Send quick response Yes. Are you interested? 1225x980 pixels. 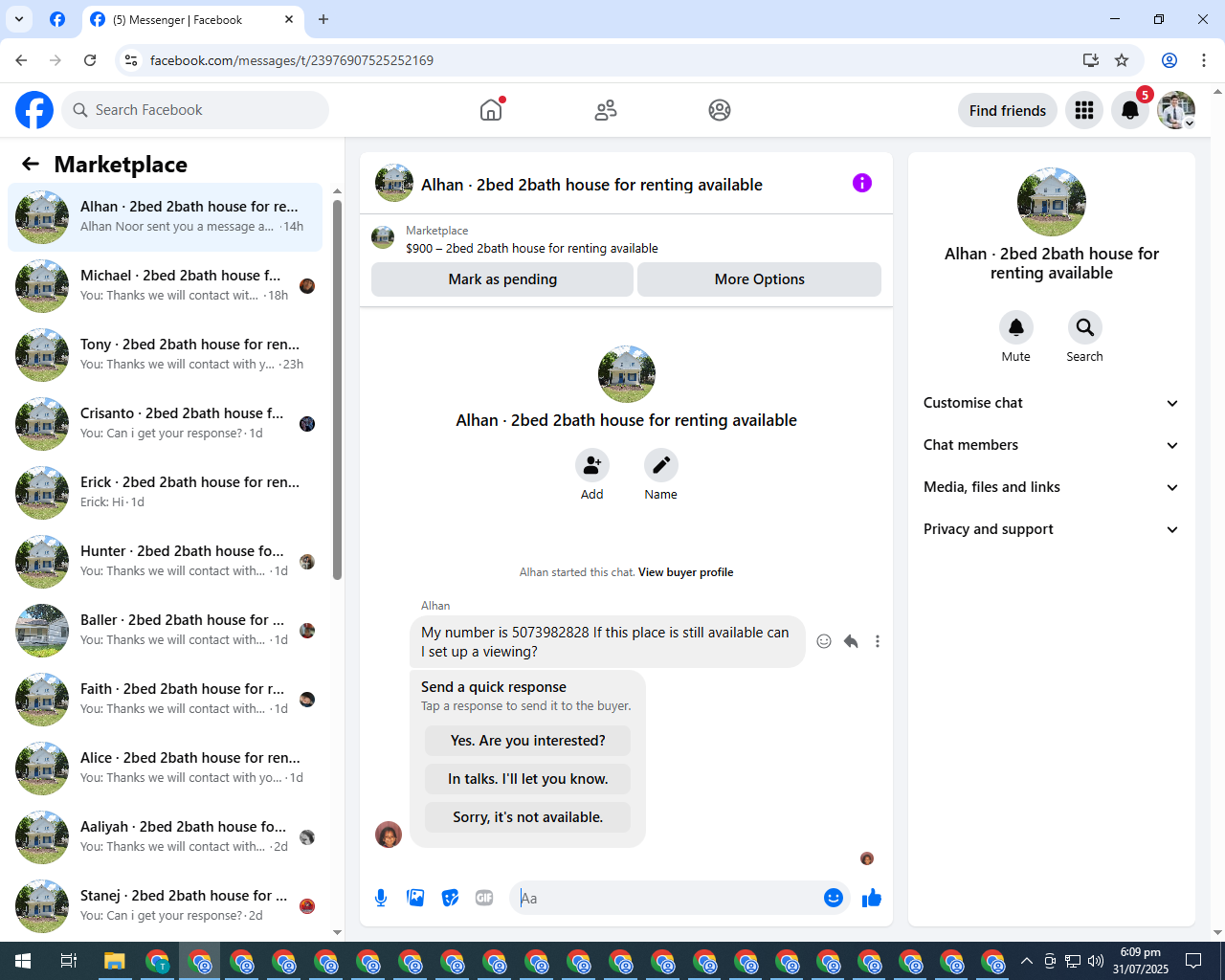coord(528,741)
